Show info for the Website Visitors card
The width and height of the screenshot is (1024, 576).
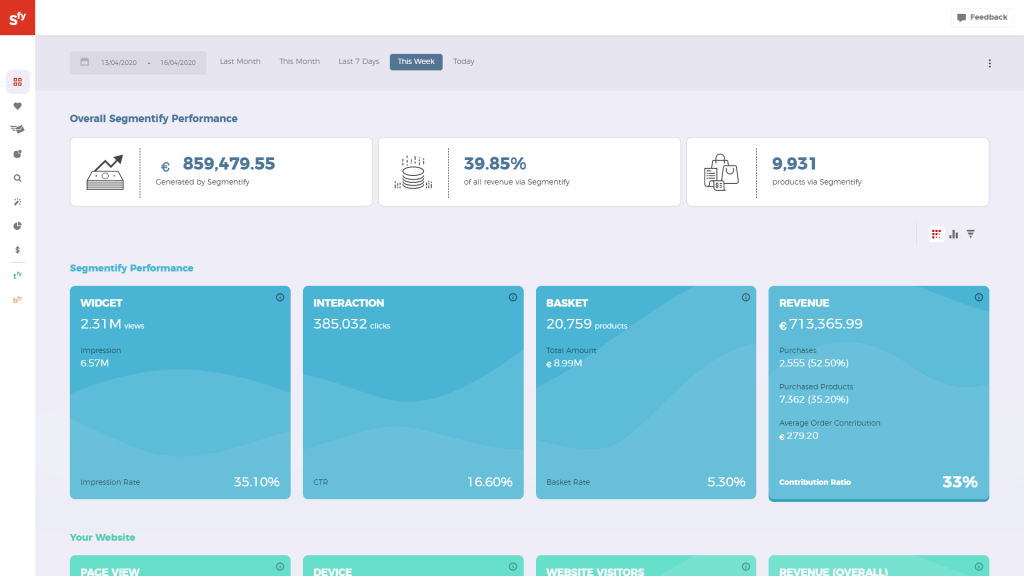coord(746,567)
